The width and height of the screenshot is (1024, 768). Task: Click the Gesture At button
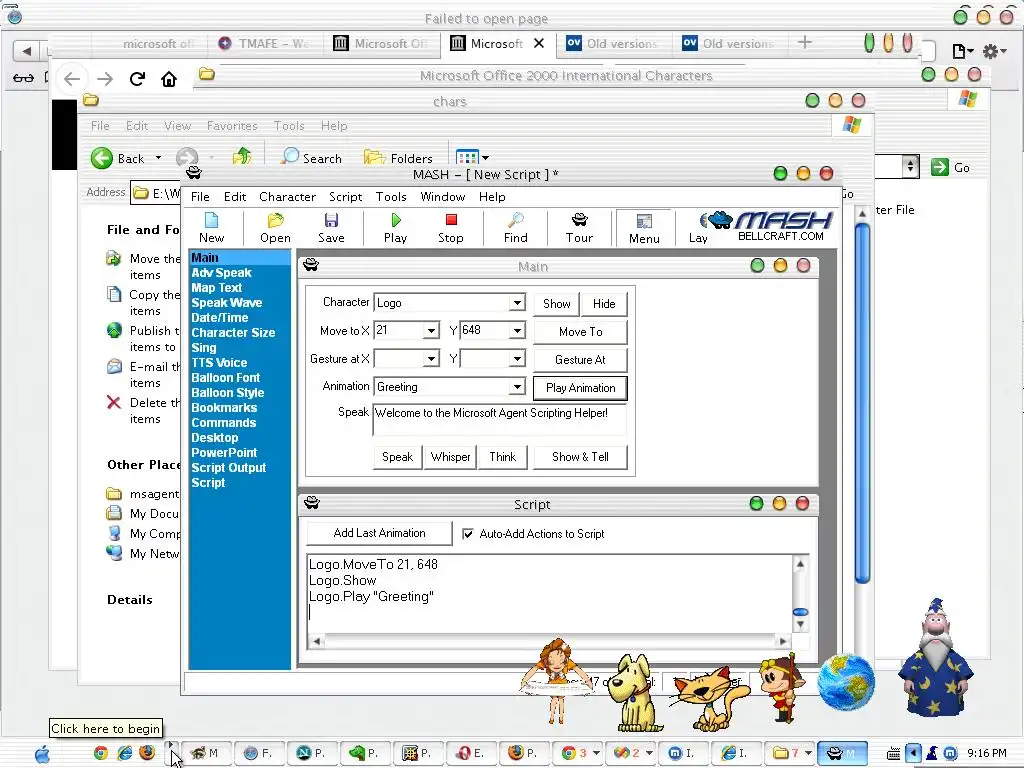click(581, 360)
